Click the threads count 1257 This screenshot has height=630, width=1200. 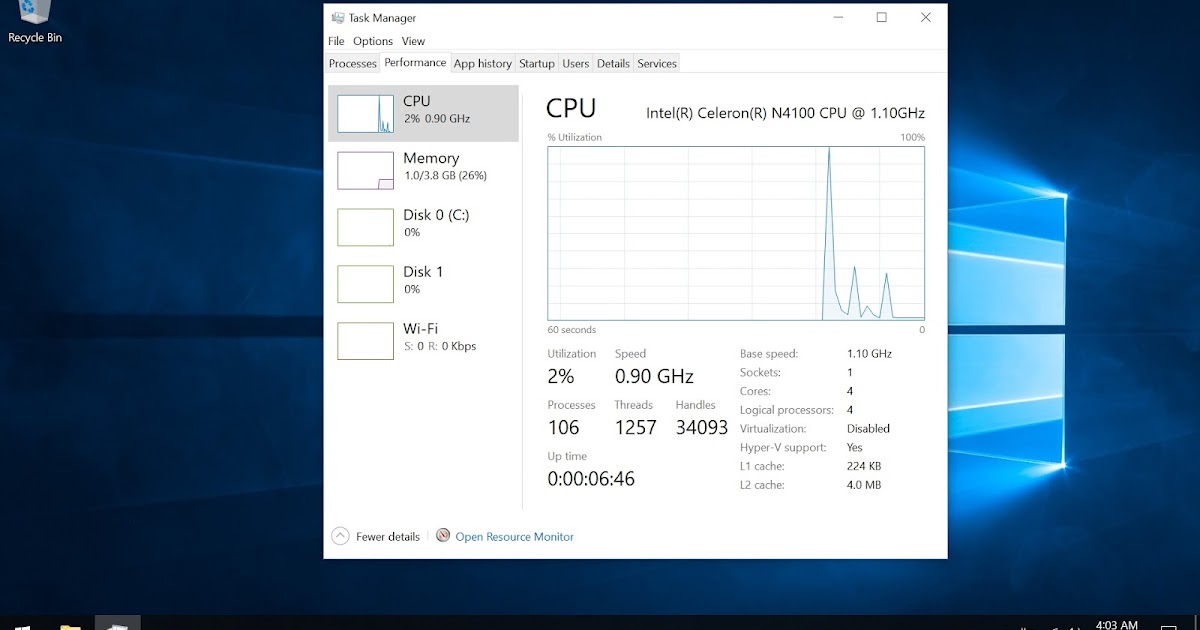(635, 428)
